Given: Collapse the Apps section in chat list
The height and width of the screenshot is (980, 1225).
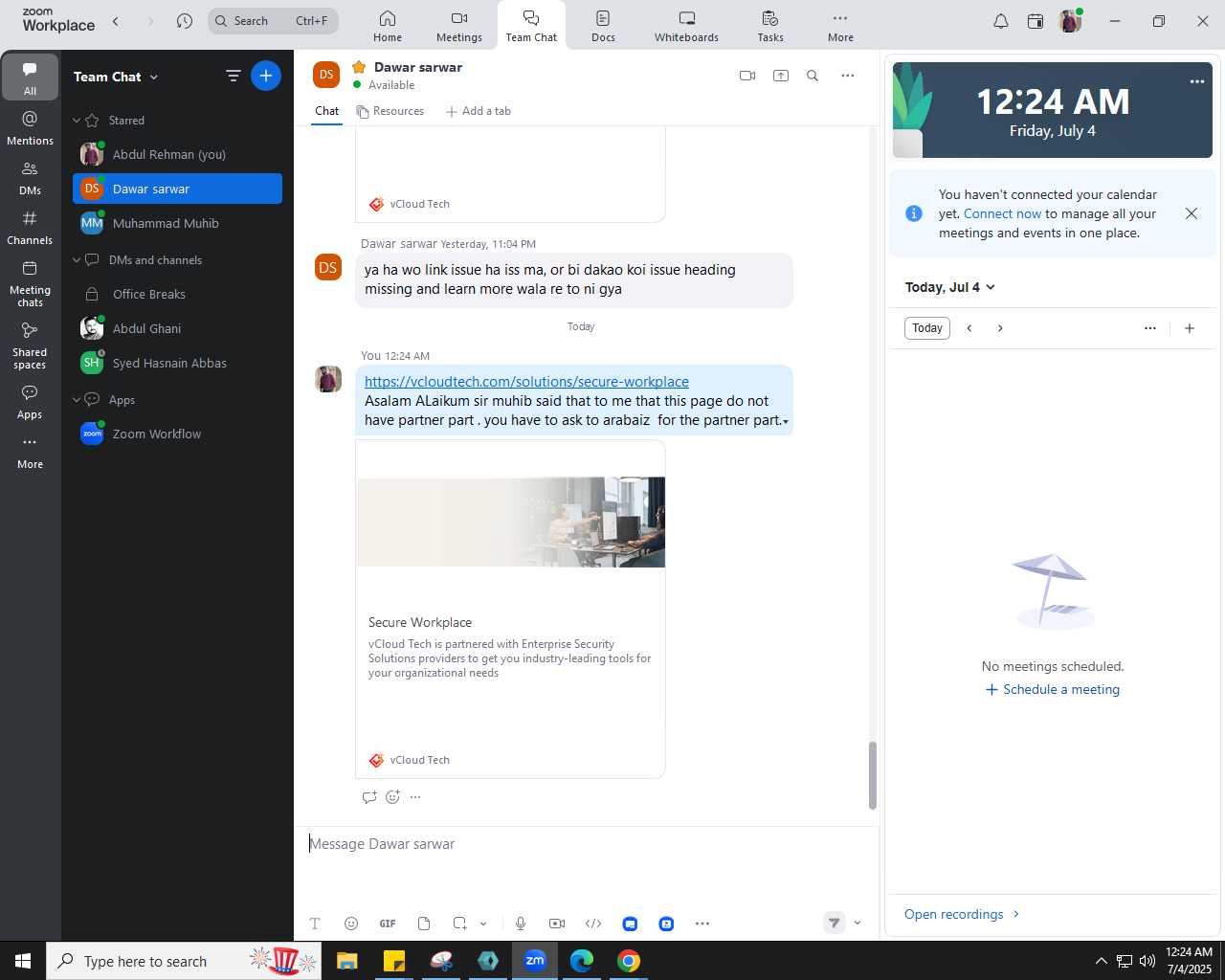Looking at the screenshot, I should pos(77,400).
